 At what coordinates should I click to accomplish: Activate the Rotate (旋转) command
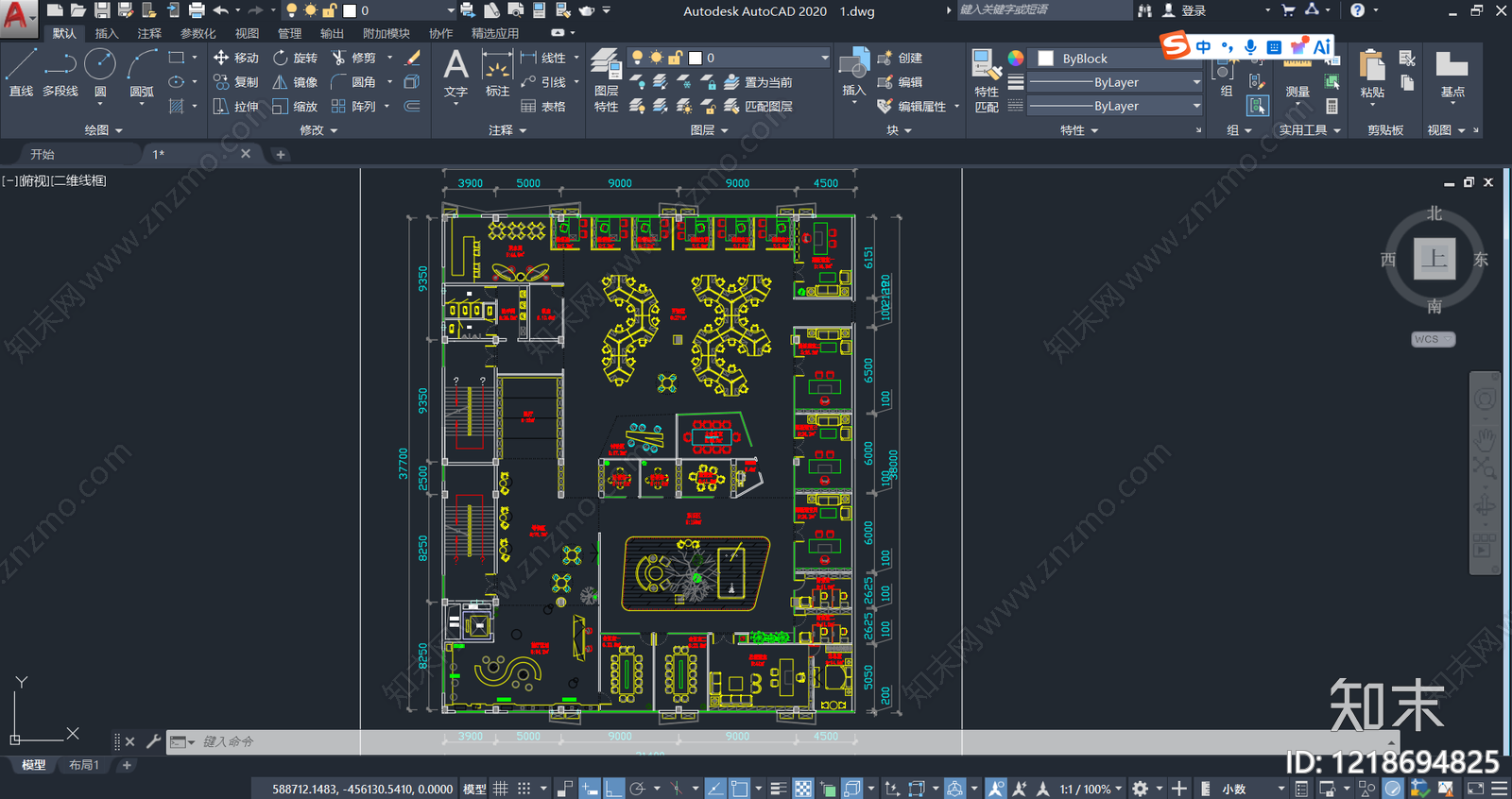295,58
